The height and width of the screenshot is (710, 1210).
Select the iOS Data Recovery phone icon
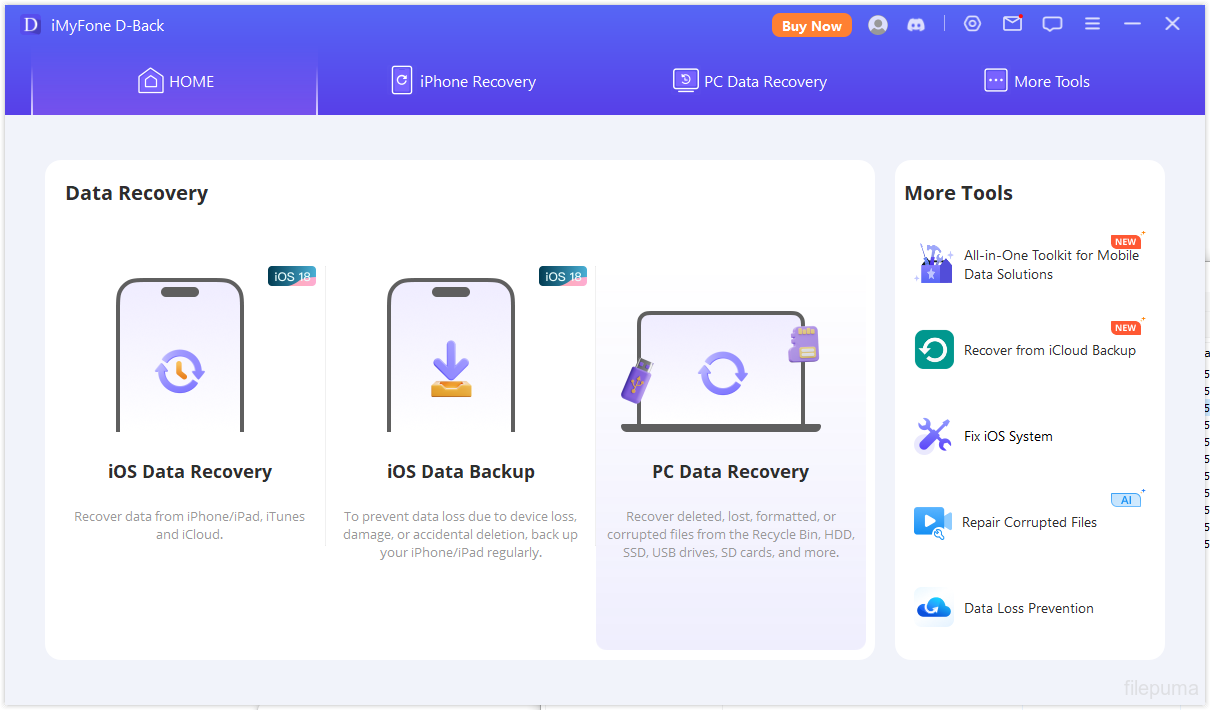point(180,356)
